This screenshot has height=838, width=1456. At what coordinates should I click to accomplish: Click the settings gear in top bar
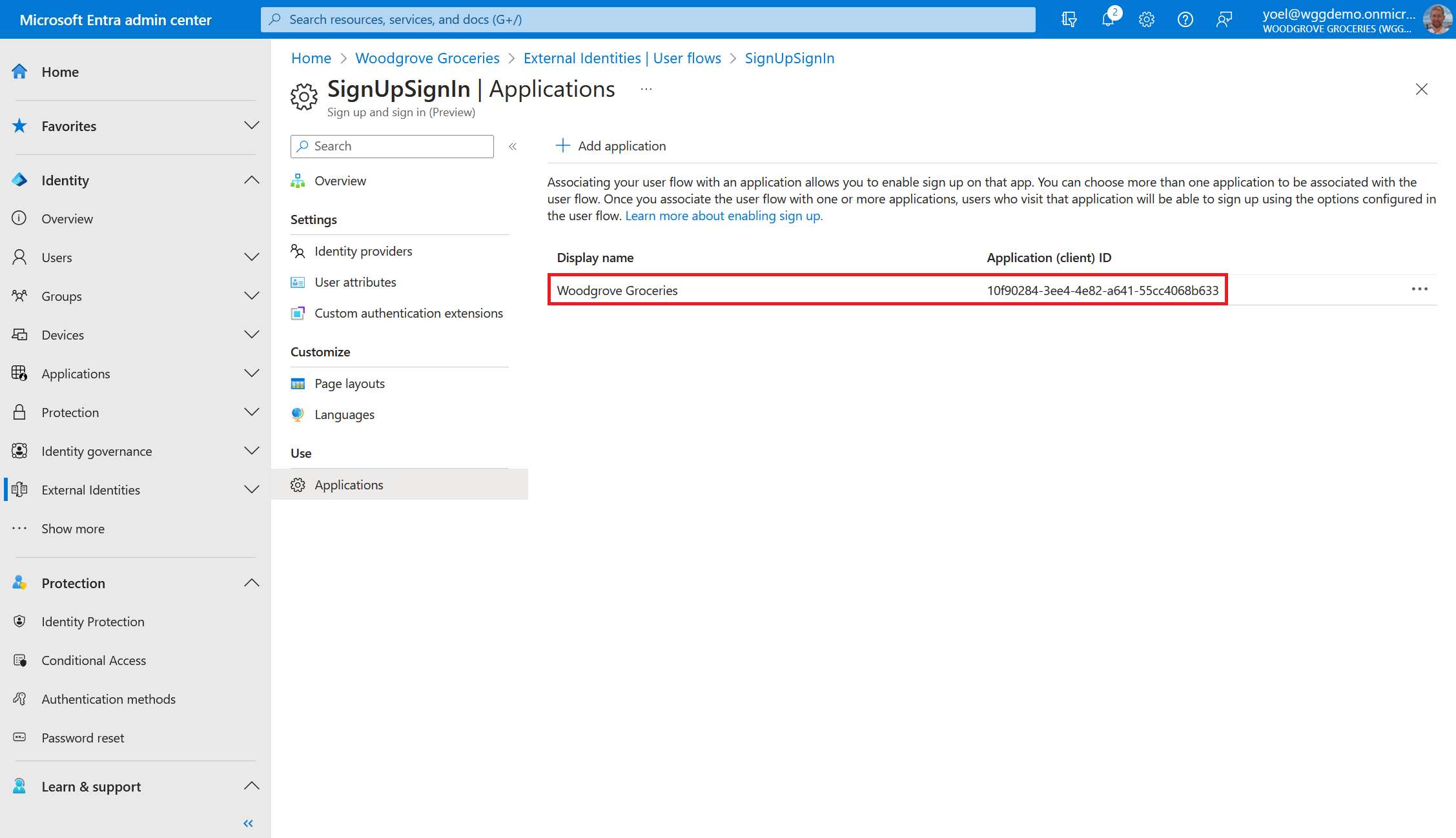(x=1147, y=19)
